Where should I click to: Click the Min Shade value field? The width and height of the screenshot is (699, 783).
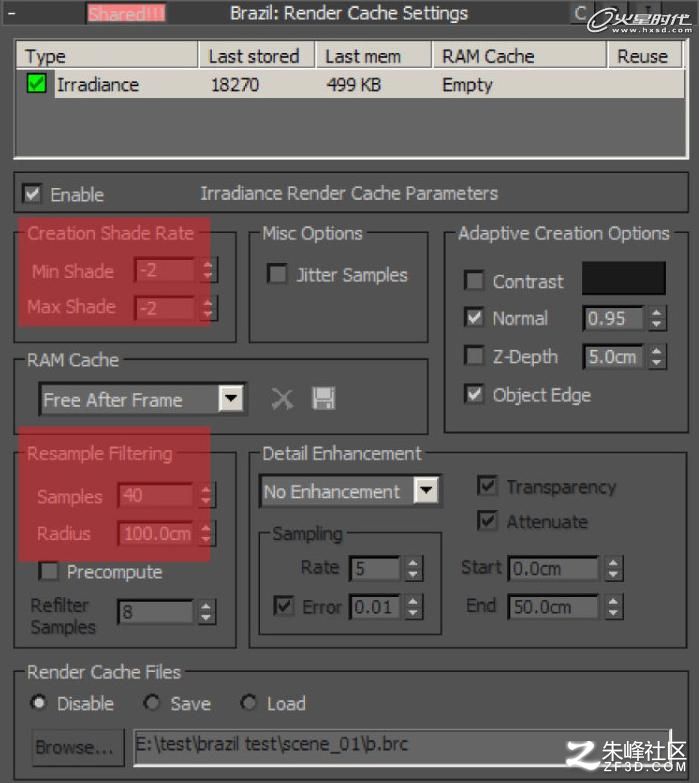point(165,270)
